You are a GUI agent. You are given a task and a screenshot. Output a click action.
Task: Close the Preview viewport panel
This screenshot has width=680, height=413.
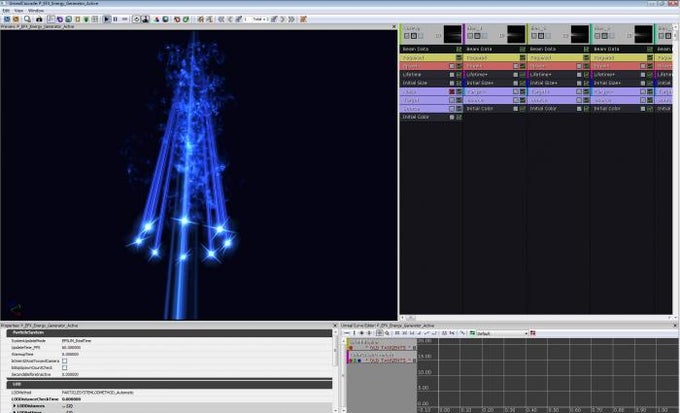(x=394, y=26)
